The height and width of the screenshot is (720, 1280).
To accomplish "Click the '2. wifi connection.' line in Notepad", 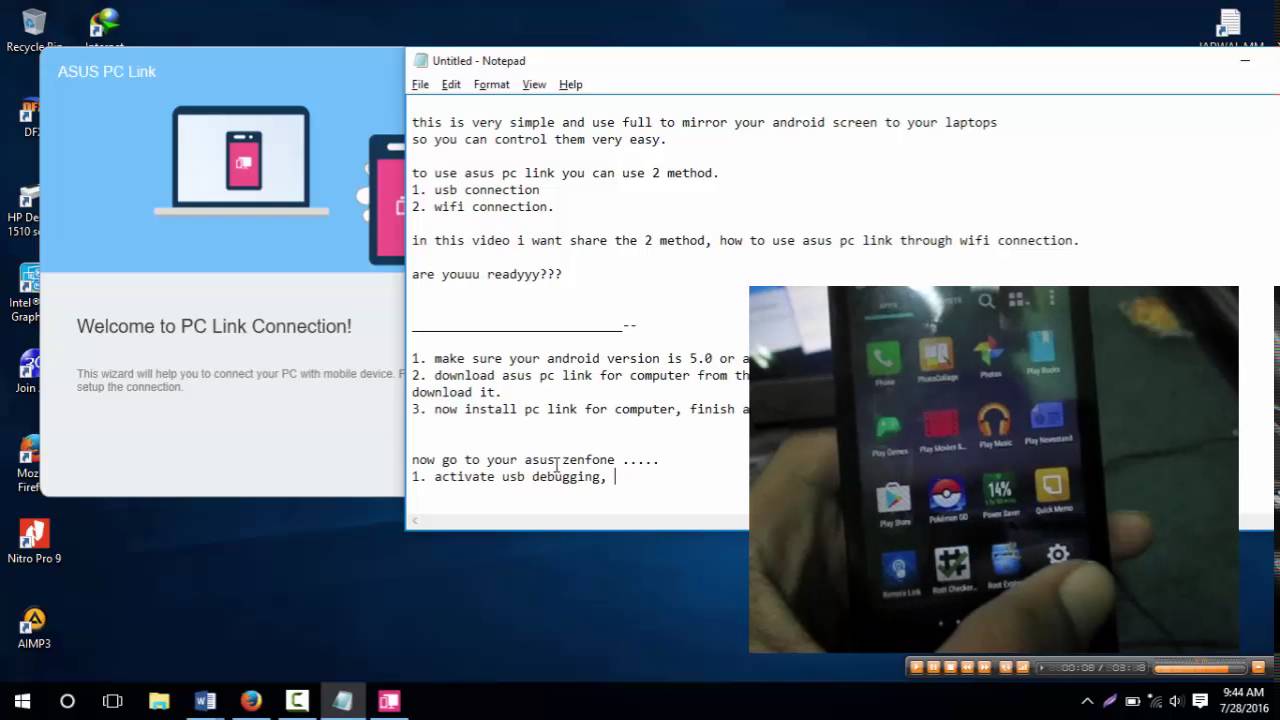I will (483, 207).
